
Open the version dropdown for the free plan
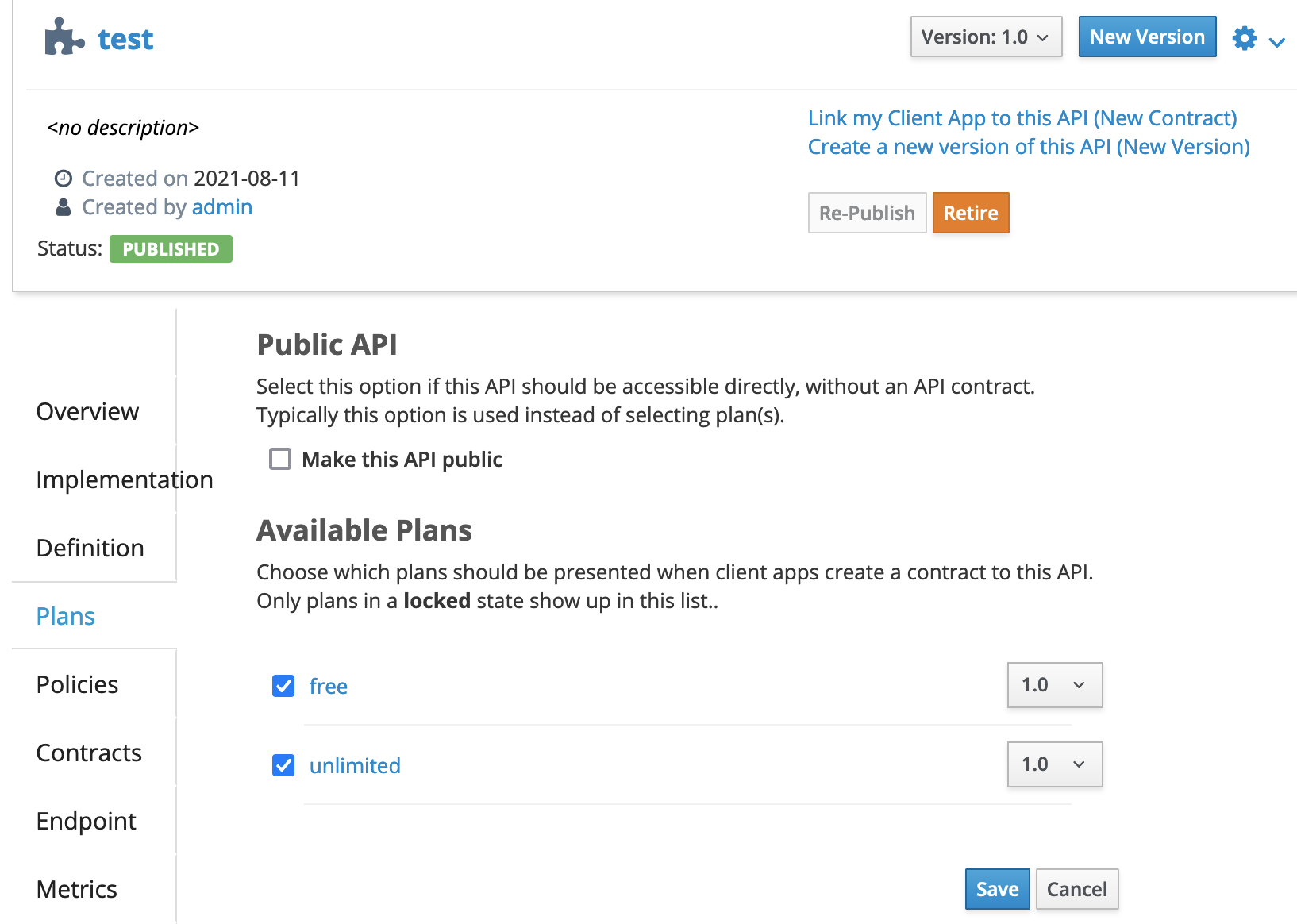(1054, 684)
